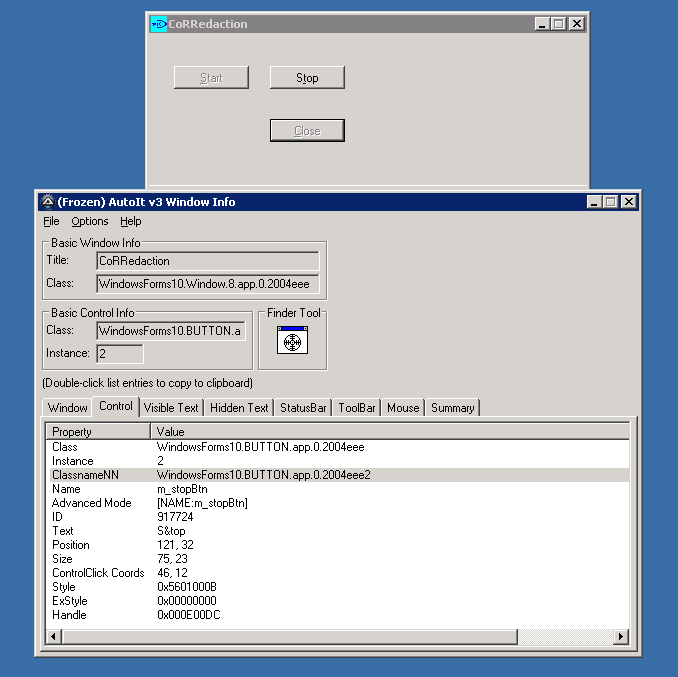
Task: Go to the Mouse tab
Action: (x=403, y=408)
